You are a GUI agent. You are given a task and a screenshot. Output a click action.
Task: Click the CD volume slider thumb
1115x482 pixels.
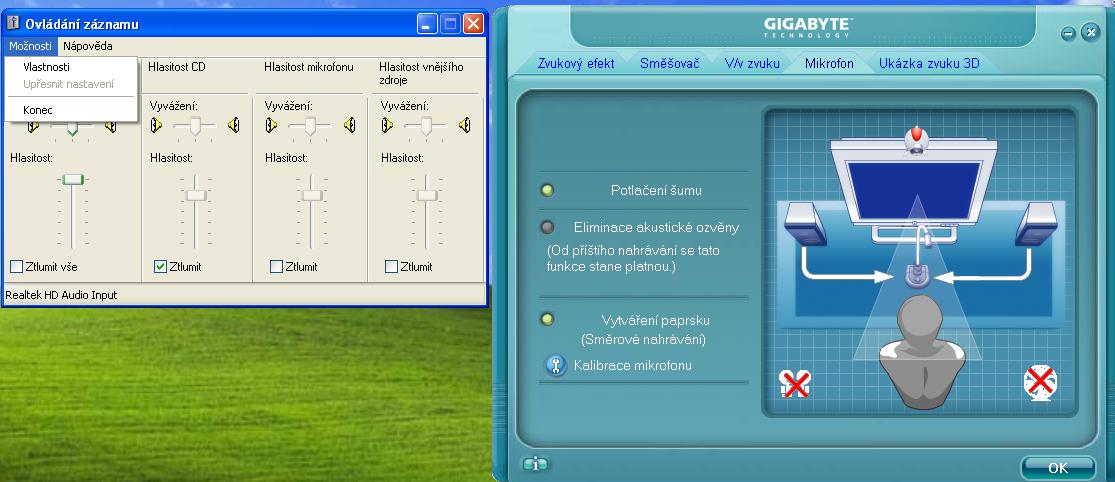click(x=196, y=194)
